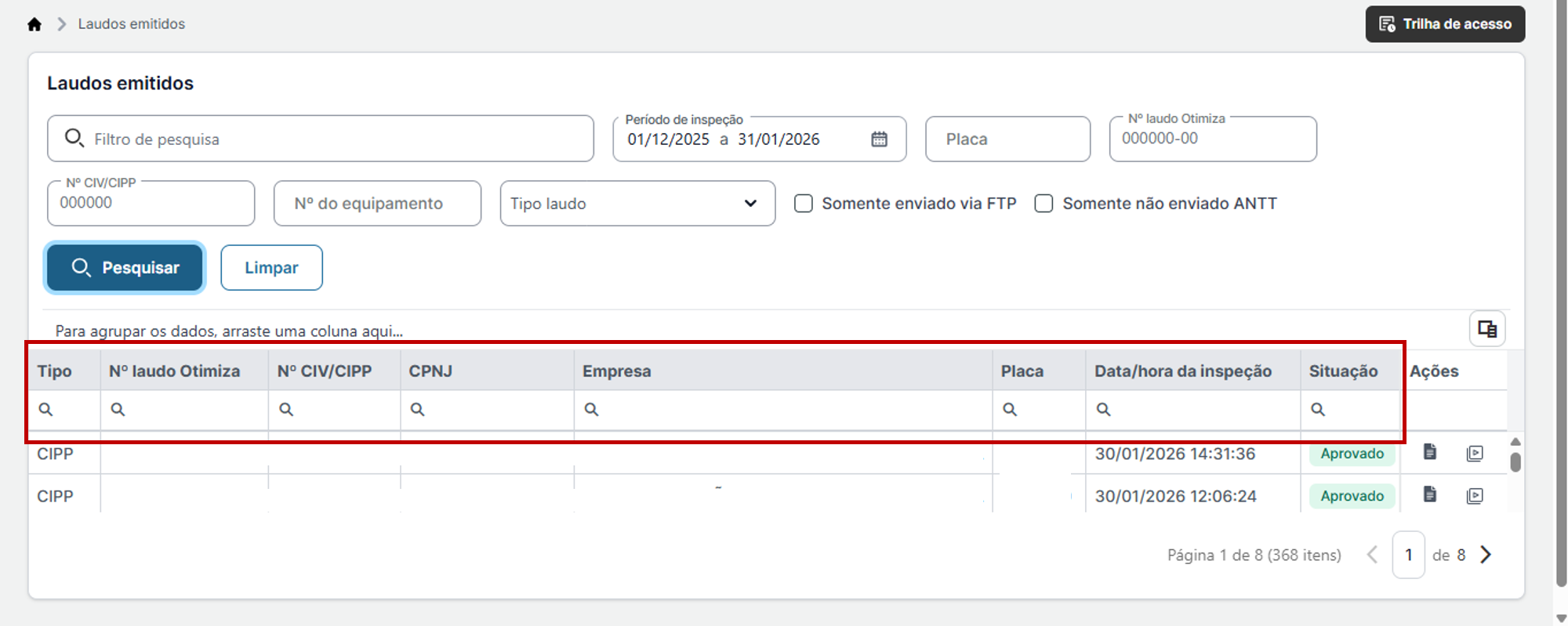Sort by Situação column header

[x=1351, y=371]
